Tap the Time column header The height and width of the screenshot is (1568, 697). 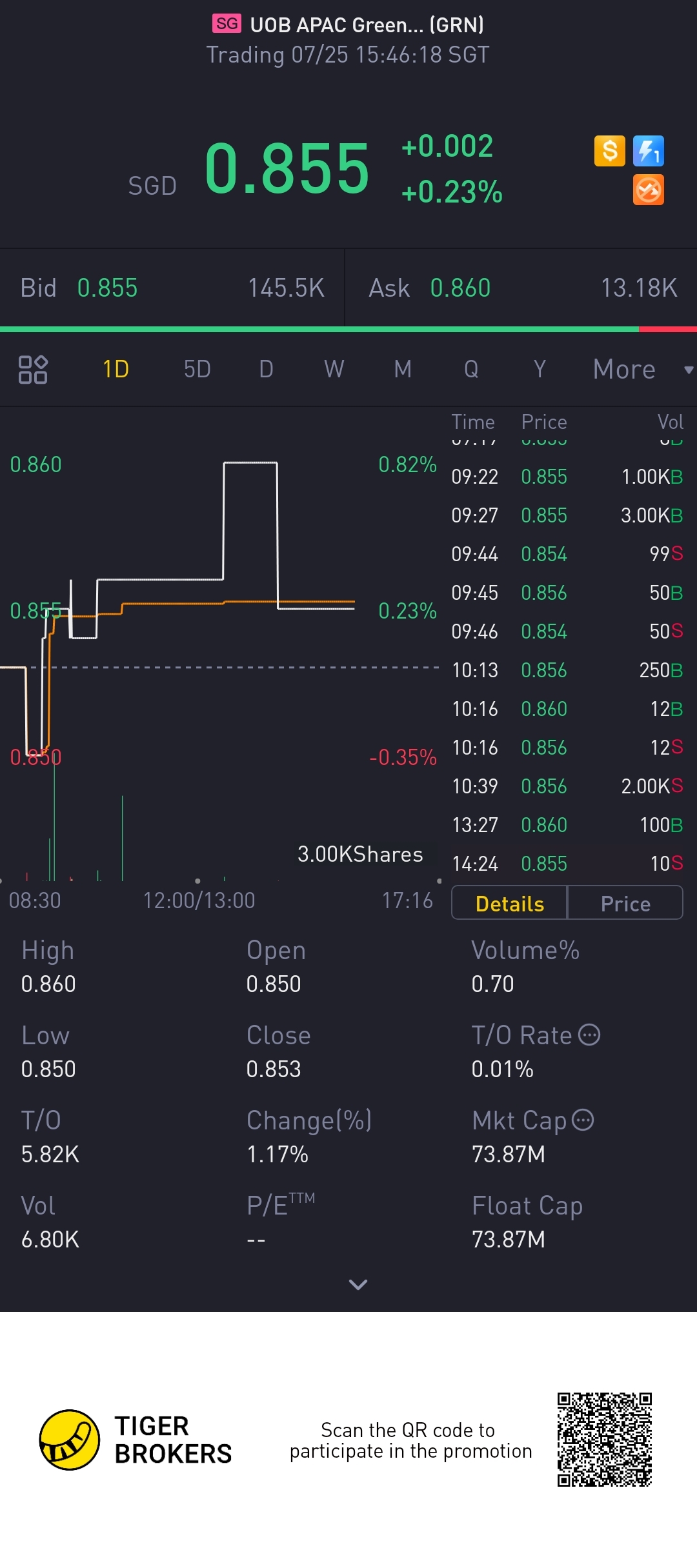pos(473,422)
